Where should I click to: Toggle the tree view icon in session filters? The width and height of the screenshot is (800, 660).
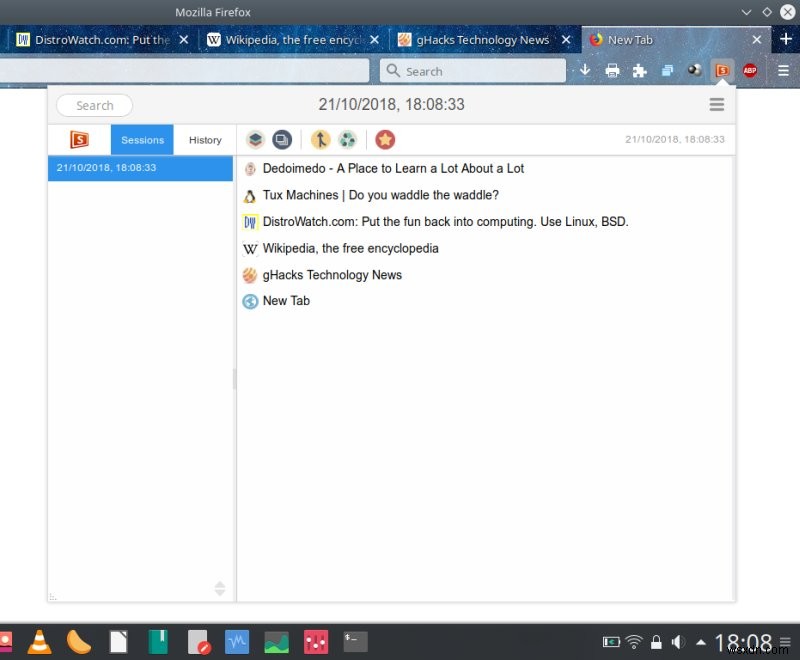coord(318,140)
